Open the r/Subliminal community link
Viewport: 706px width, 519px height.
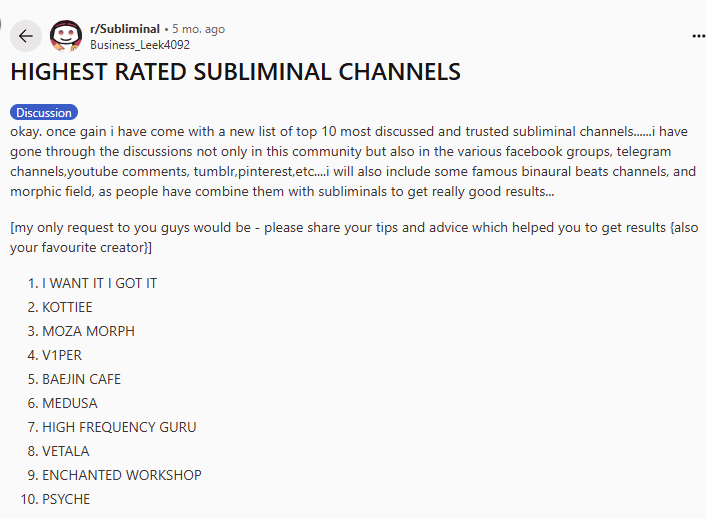[125, 29]
